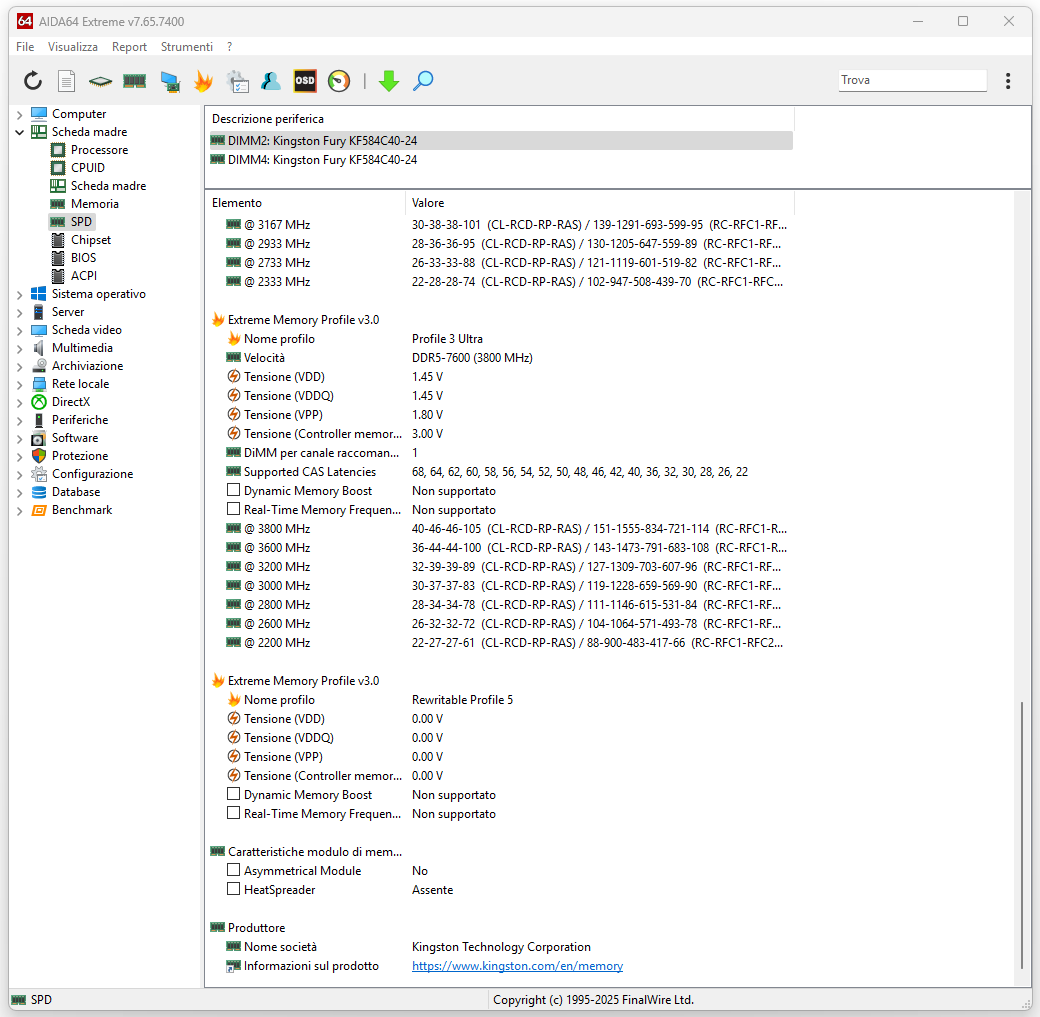Open the memory module toolbar icon

pyautogui.click(x=135, y=81)
